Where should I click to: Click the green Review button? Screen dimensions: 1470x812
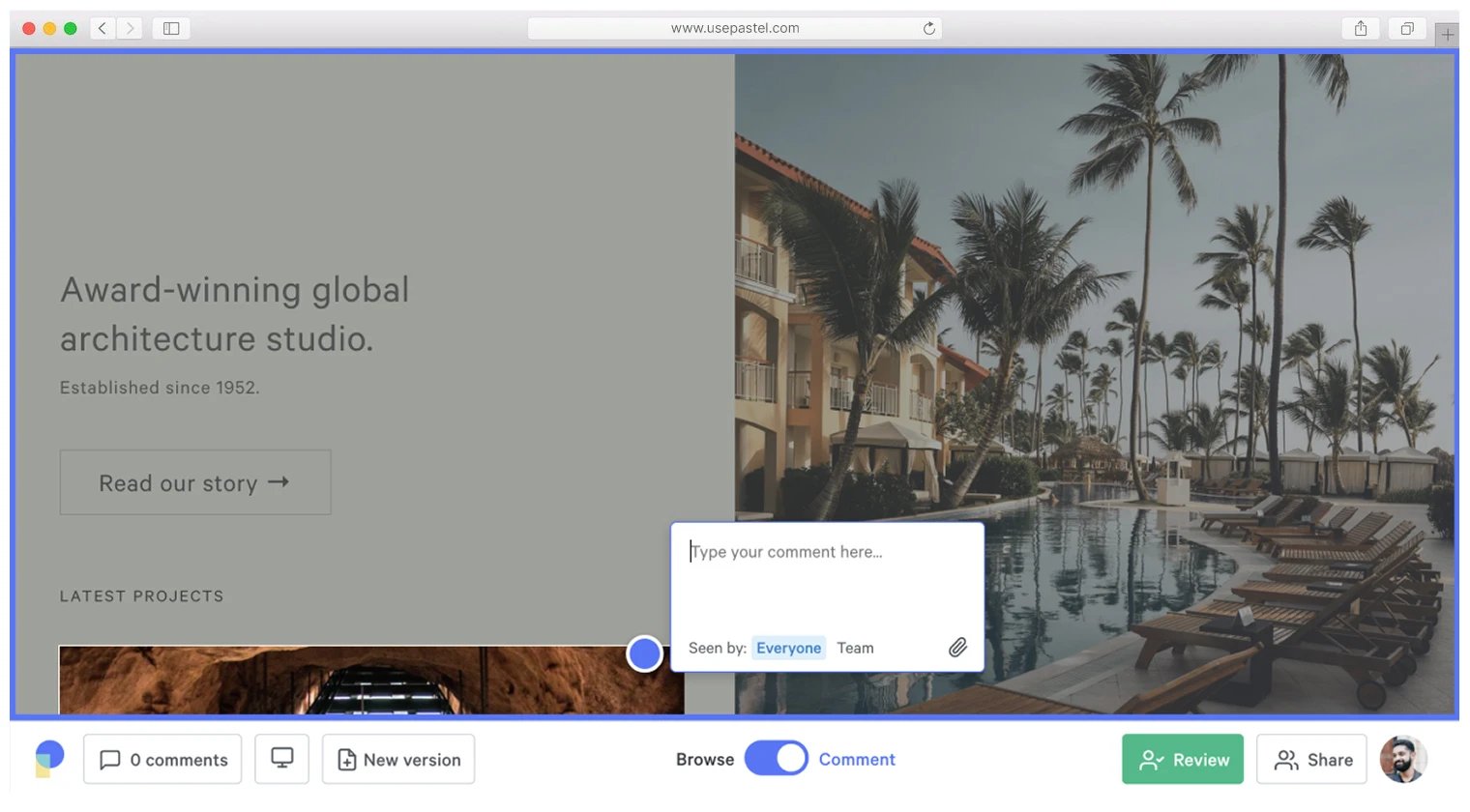click(x=1183, y=759)
